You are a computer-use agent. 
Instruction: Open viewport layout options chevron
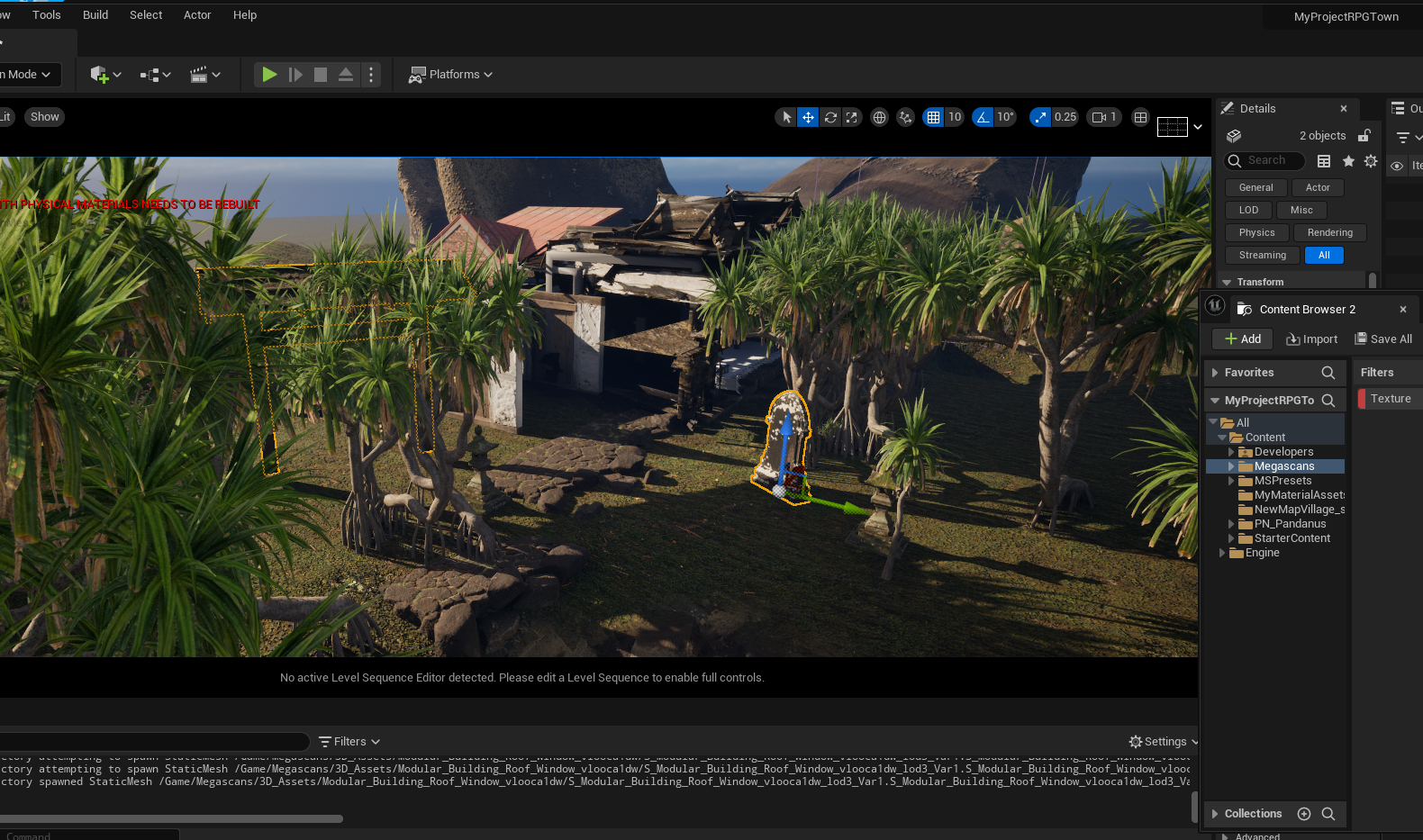coord(1198,127)
